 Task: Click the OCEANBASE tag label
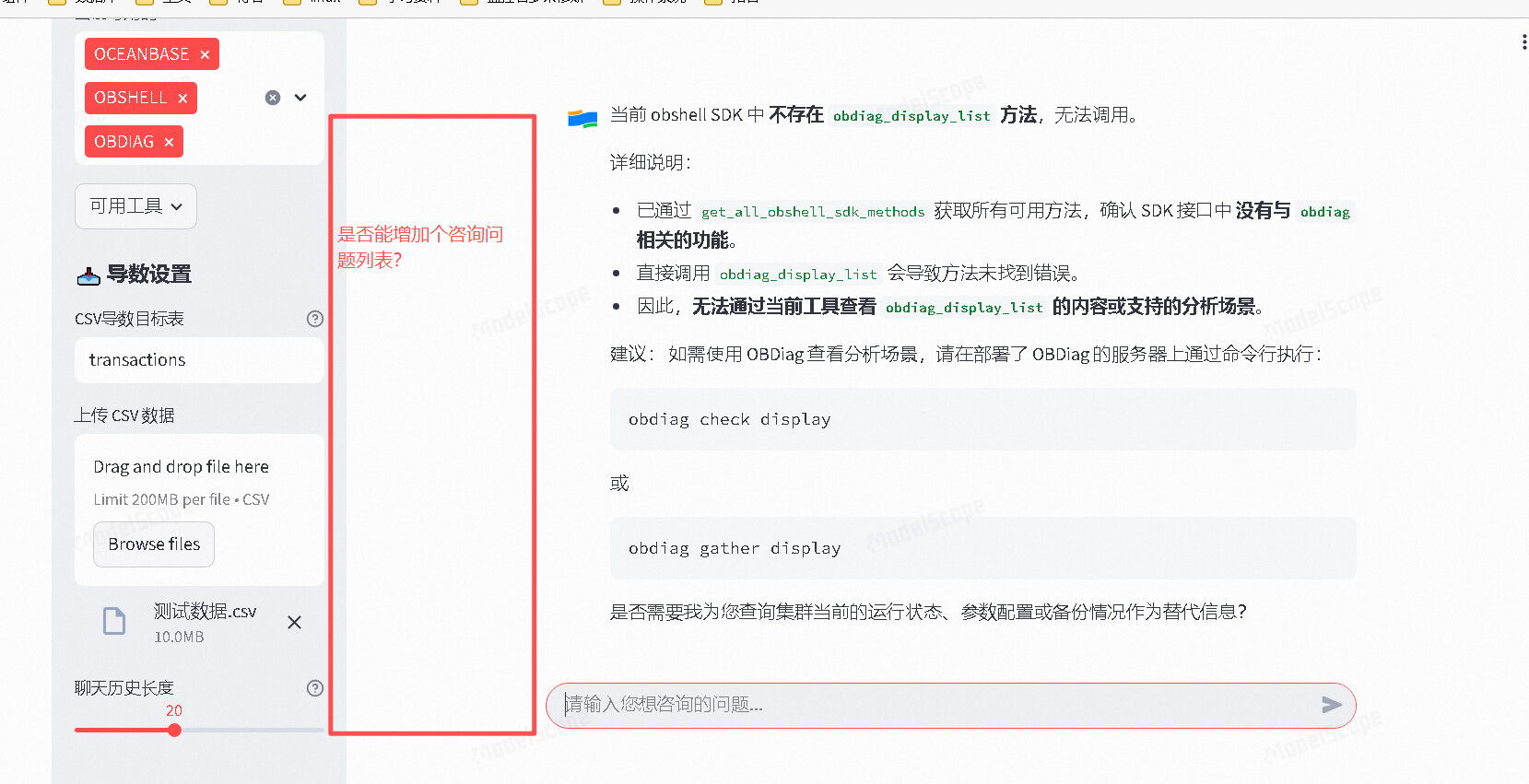141,54
